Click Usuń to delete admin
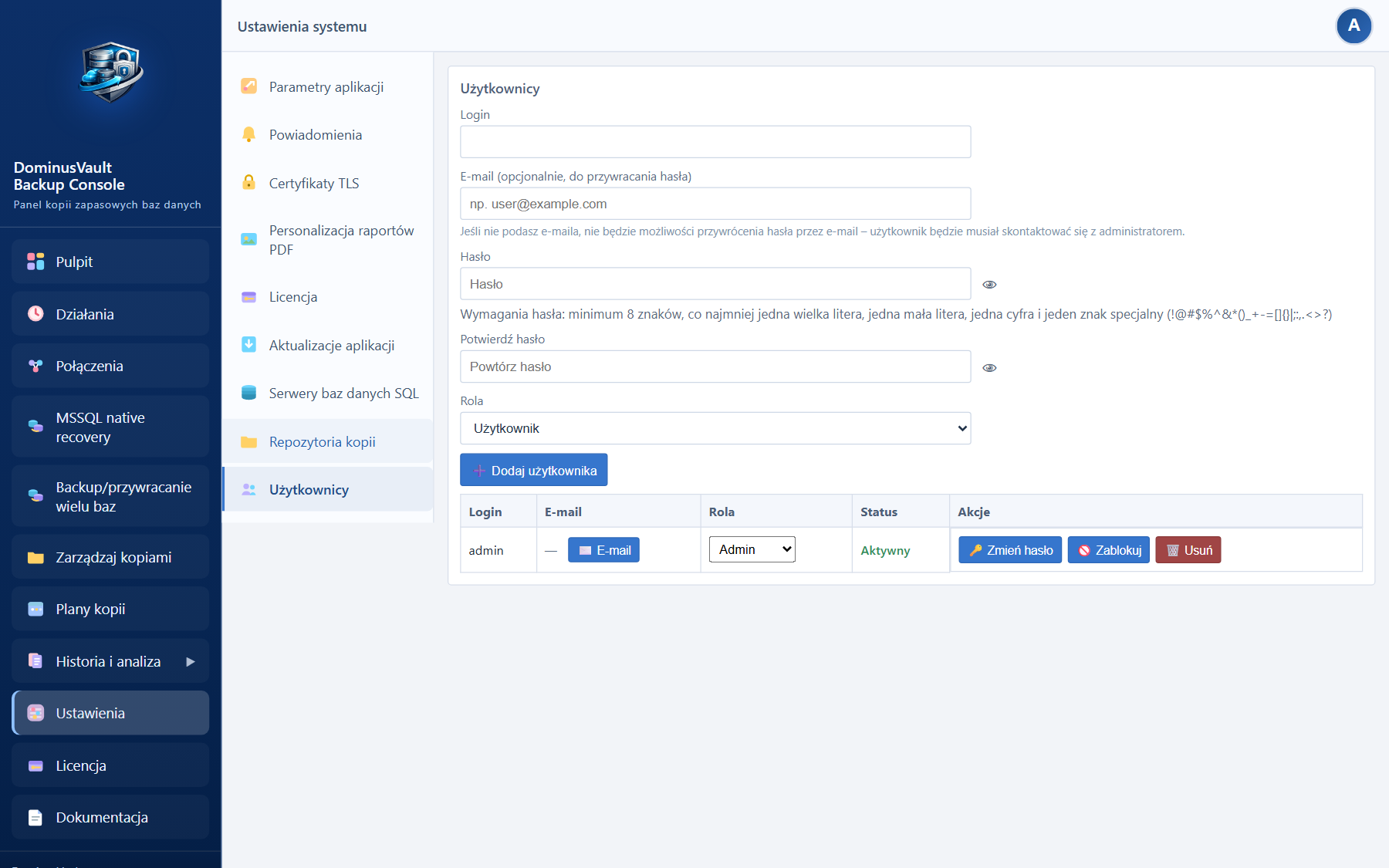Image resolution: width=1389 pixels, height=868 pixels. pos(1188,550)
